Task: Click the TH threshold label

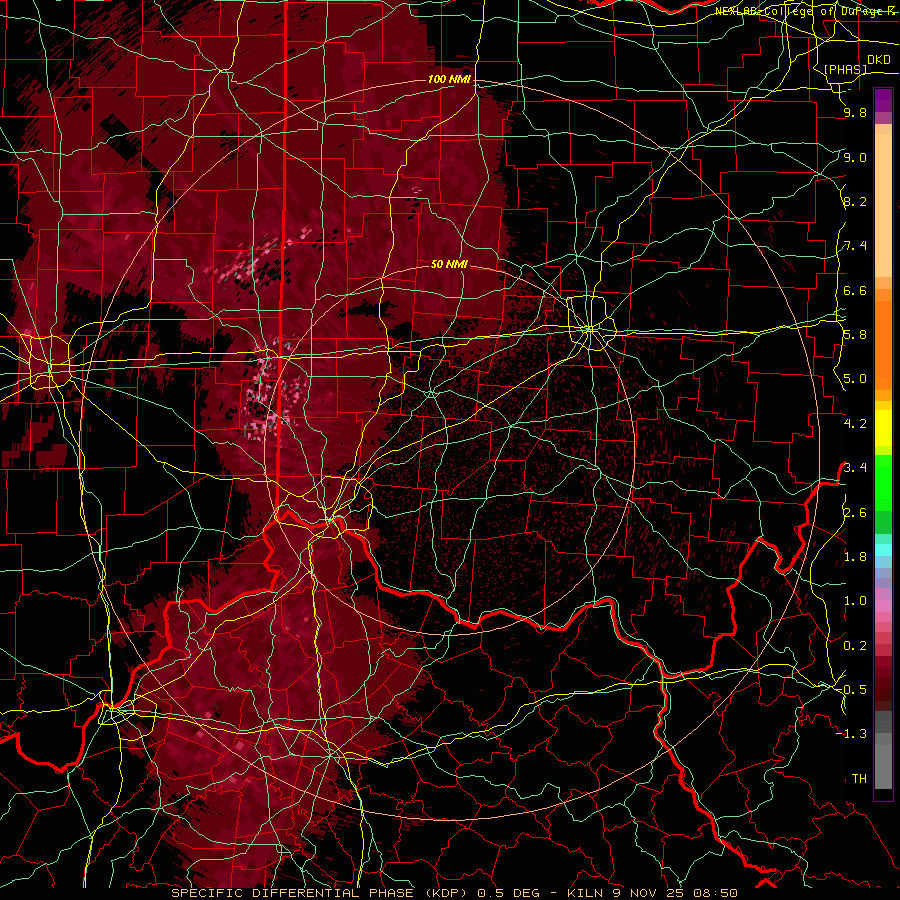Action: point(859,778)
